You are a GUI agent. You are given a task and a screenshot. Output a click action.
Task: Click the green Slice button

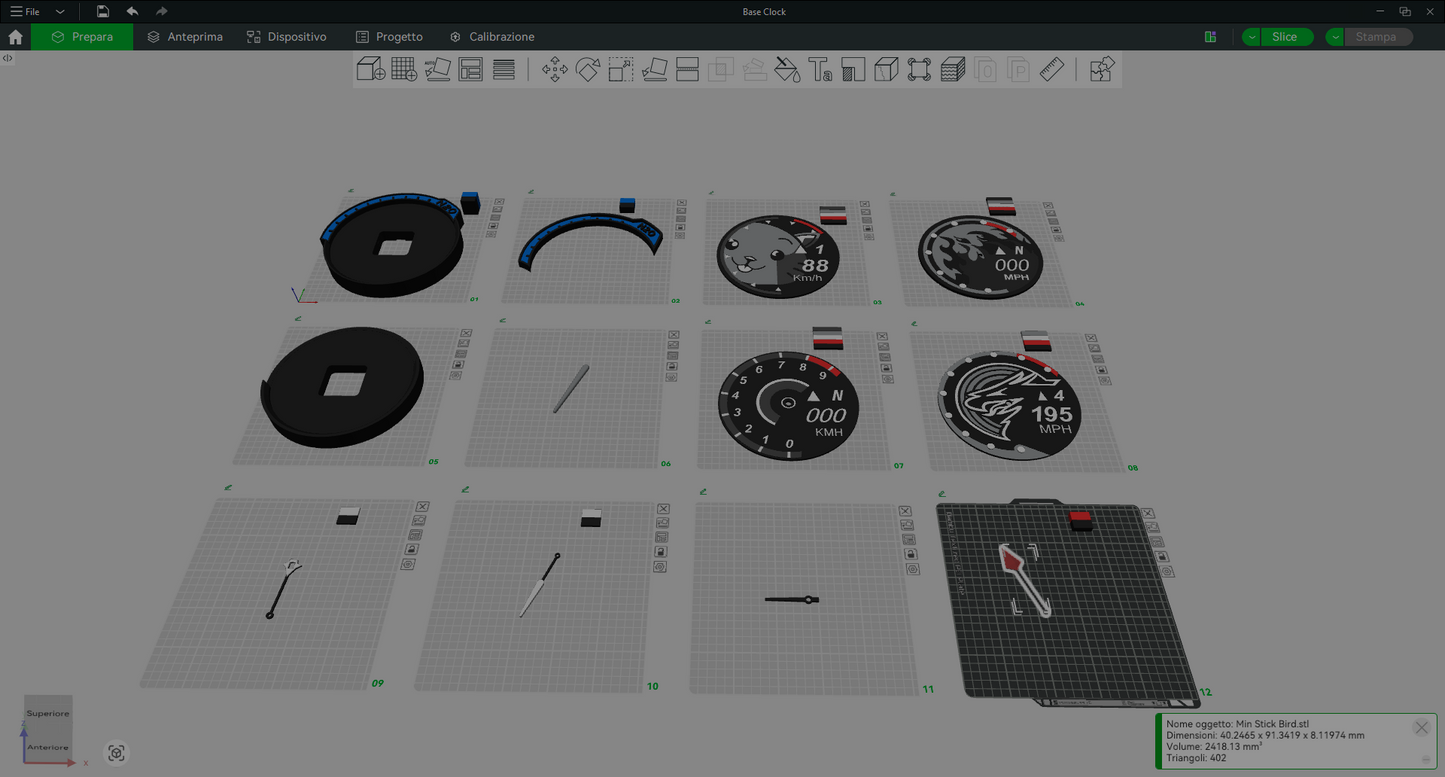point(1286,37)
